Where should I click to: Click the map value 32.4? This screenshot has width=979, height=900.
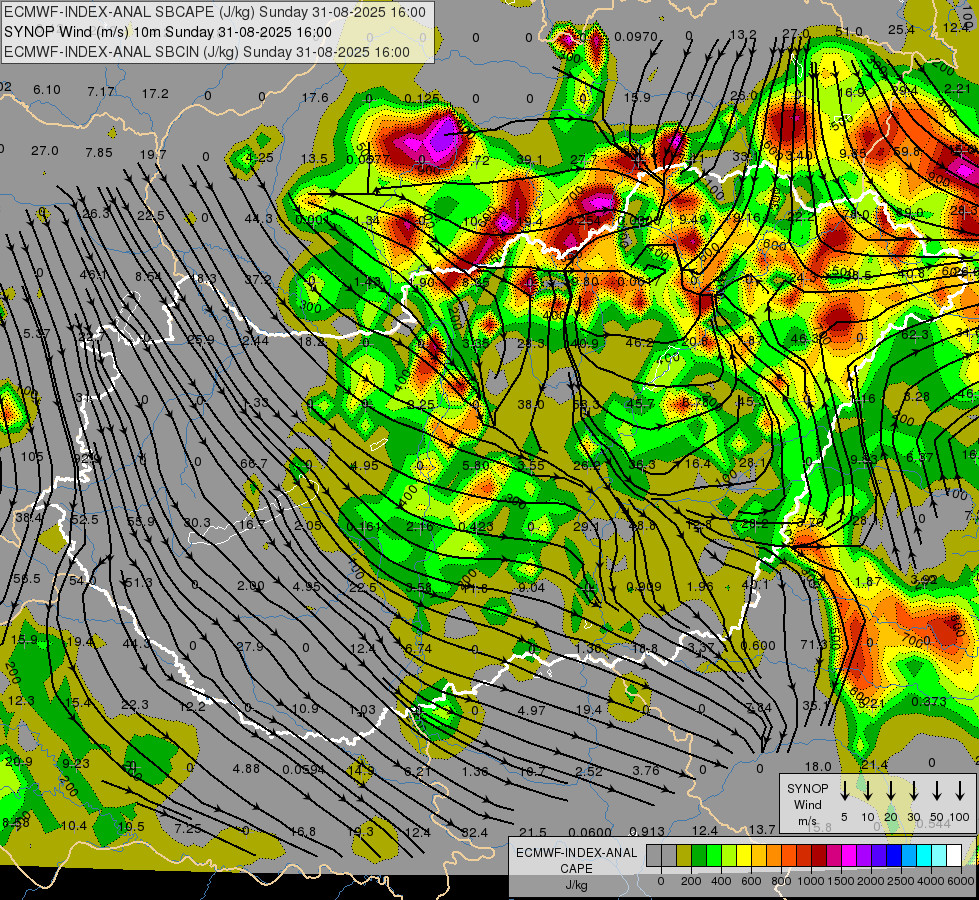[474, 833]
